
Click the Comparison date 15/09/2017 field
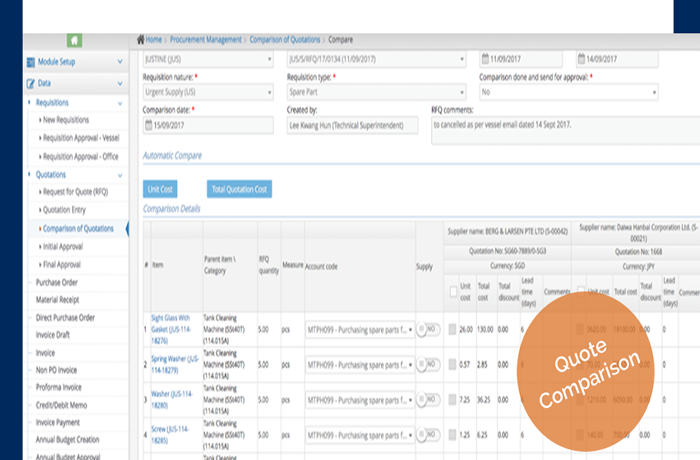pos(208,125)
